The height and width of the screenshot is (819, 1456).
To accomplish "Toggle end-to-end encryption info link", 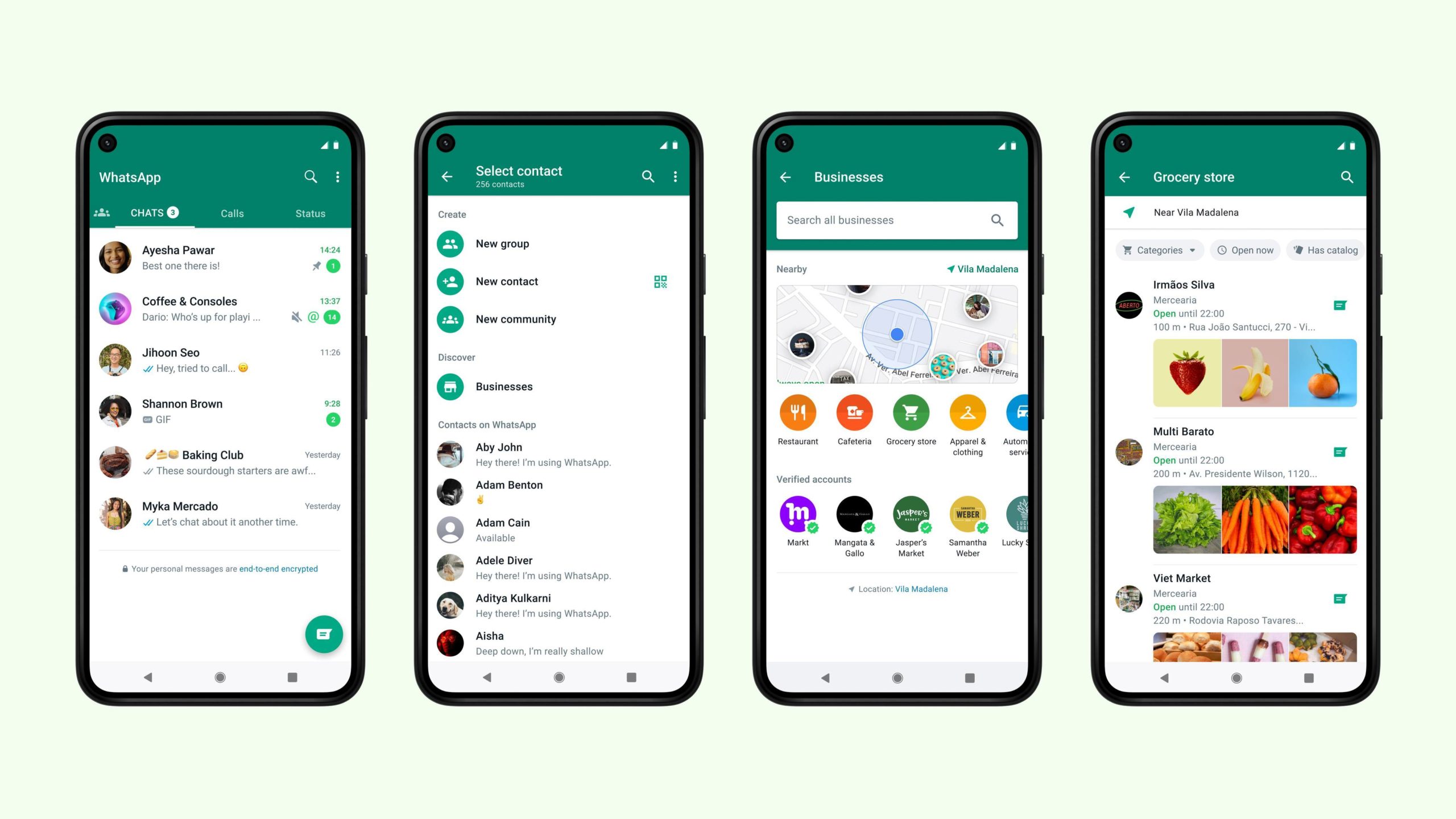I will [278, 568].
